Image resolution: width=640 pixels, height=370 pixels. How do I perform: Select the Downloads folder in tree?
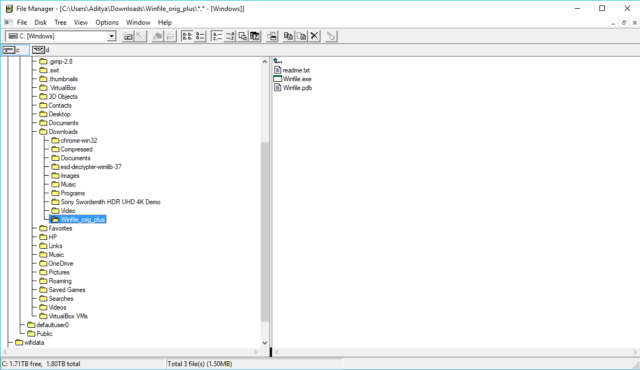point(58,132)
